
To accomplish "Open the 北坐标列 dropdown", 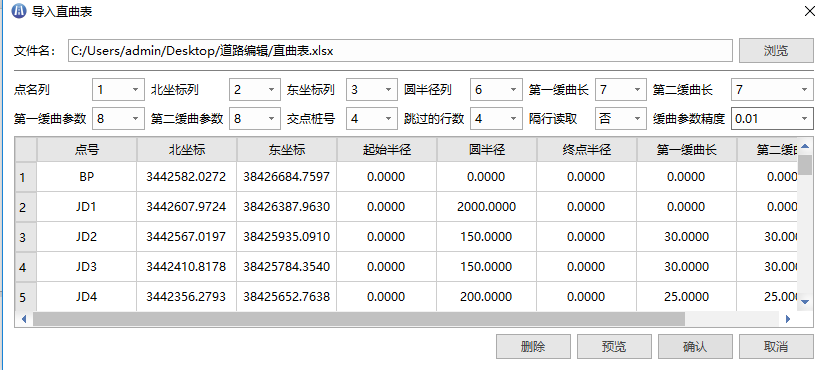I will 255,90.
